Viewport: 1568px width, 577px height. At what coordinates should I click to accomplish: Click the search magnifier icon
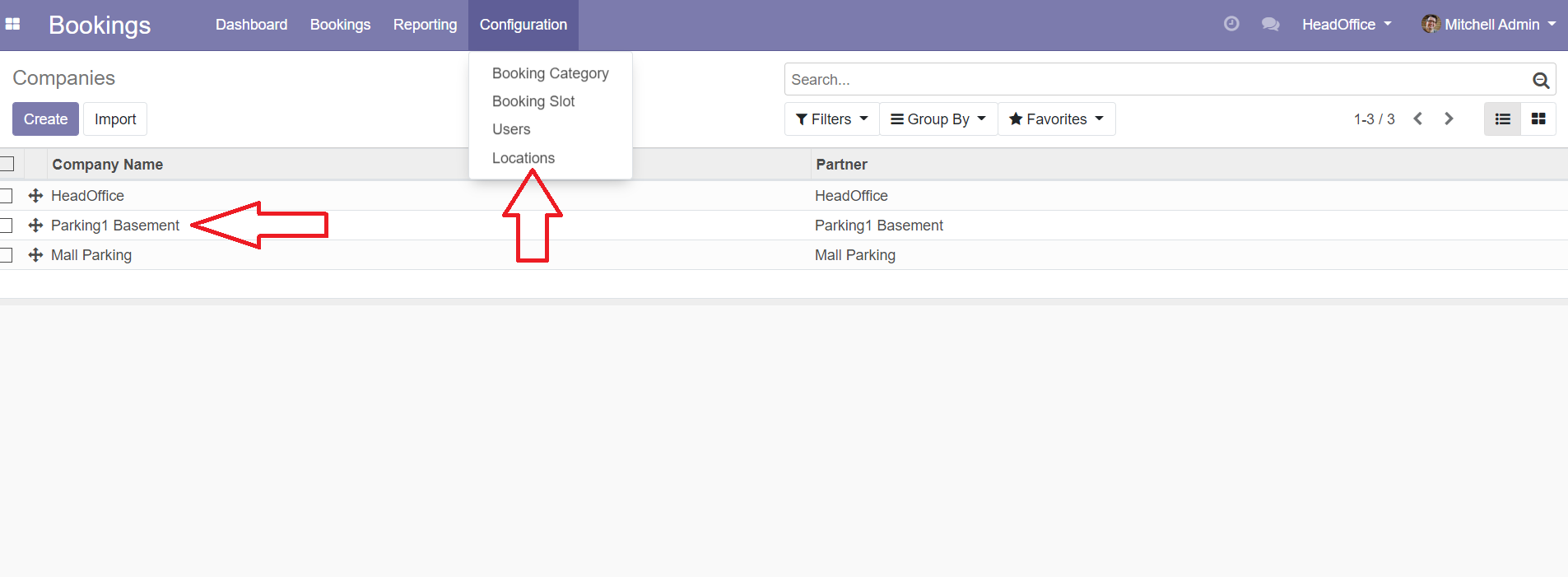pos(1541,80)
